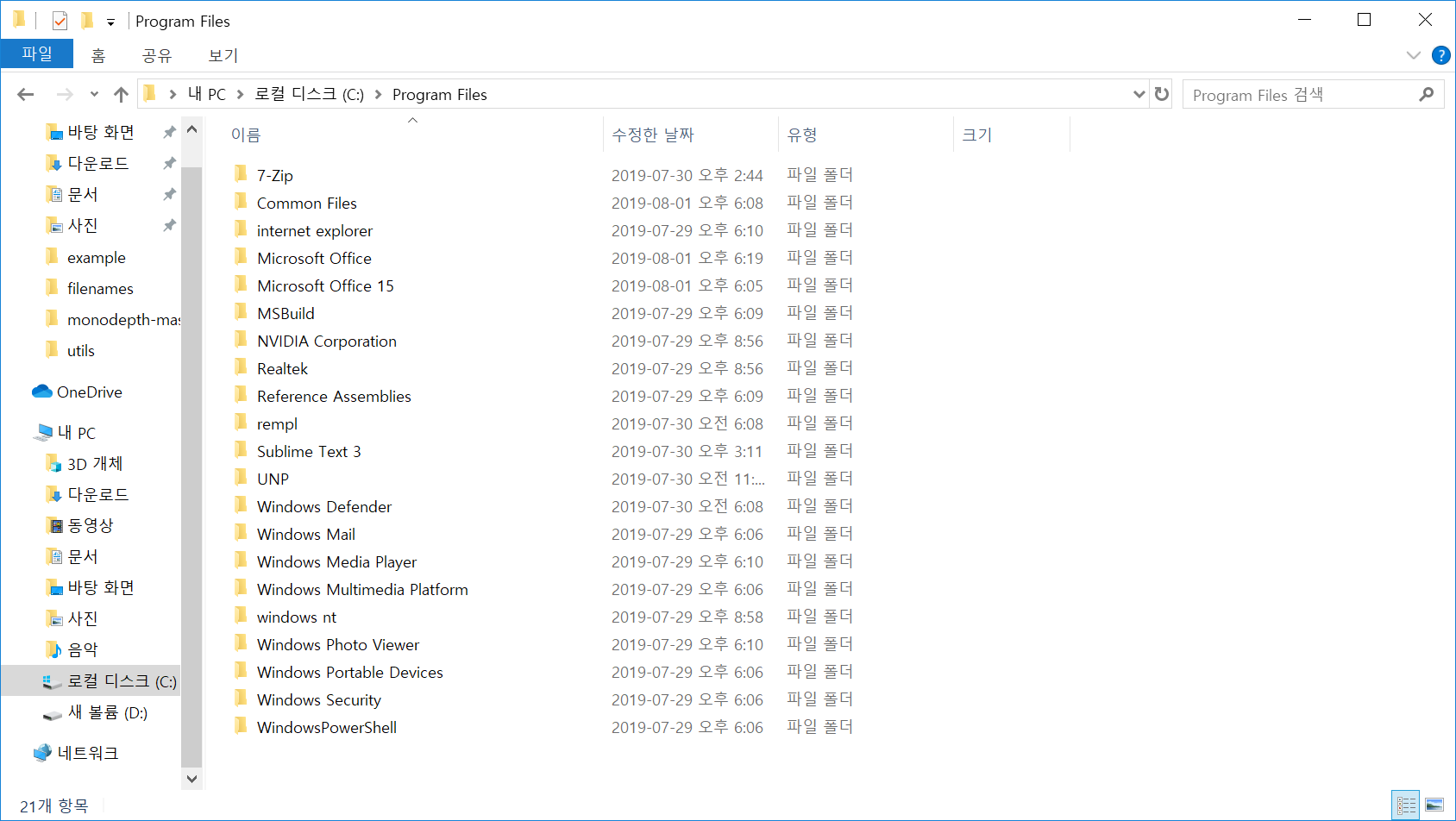Open the 파일 menu tab
The image size is (1456, 821).
pyautogui.click(x=37, y=53)
